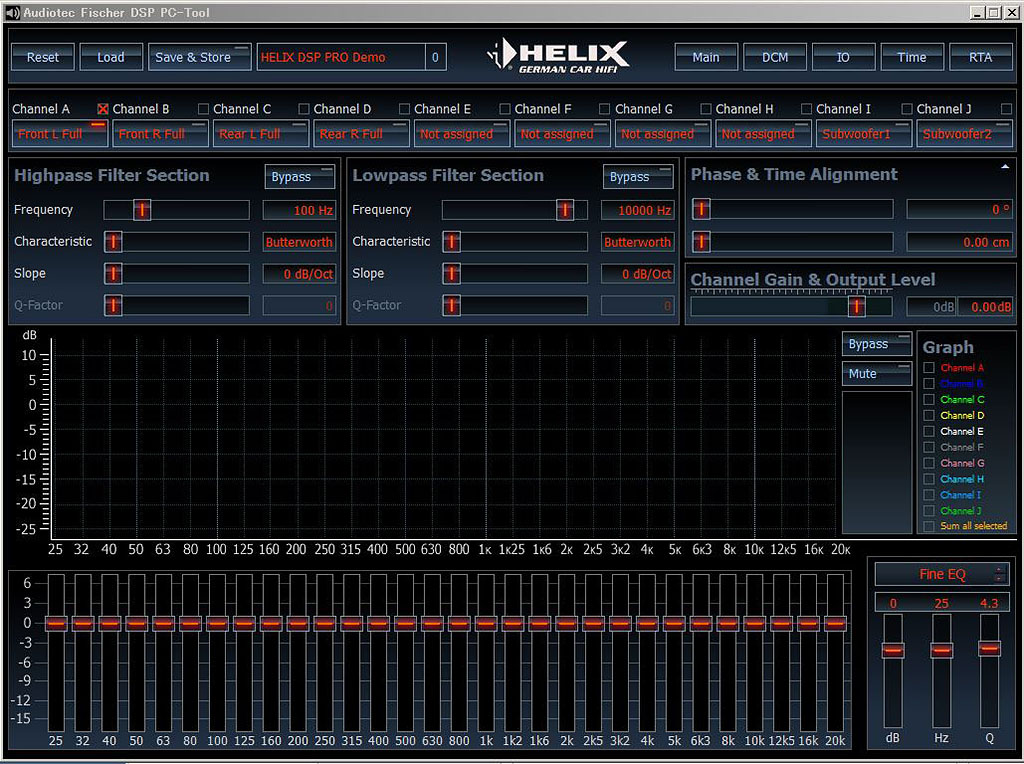Toggle the Bypass button beside the graph
This screenshot has width=1024, height=764.
point(876,344)
